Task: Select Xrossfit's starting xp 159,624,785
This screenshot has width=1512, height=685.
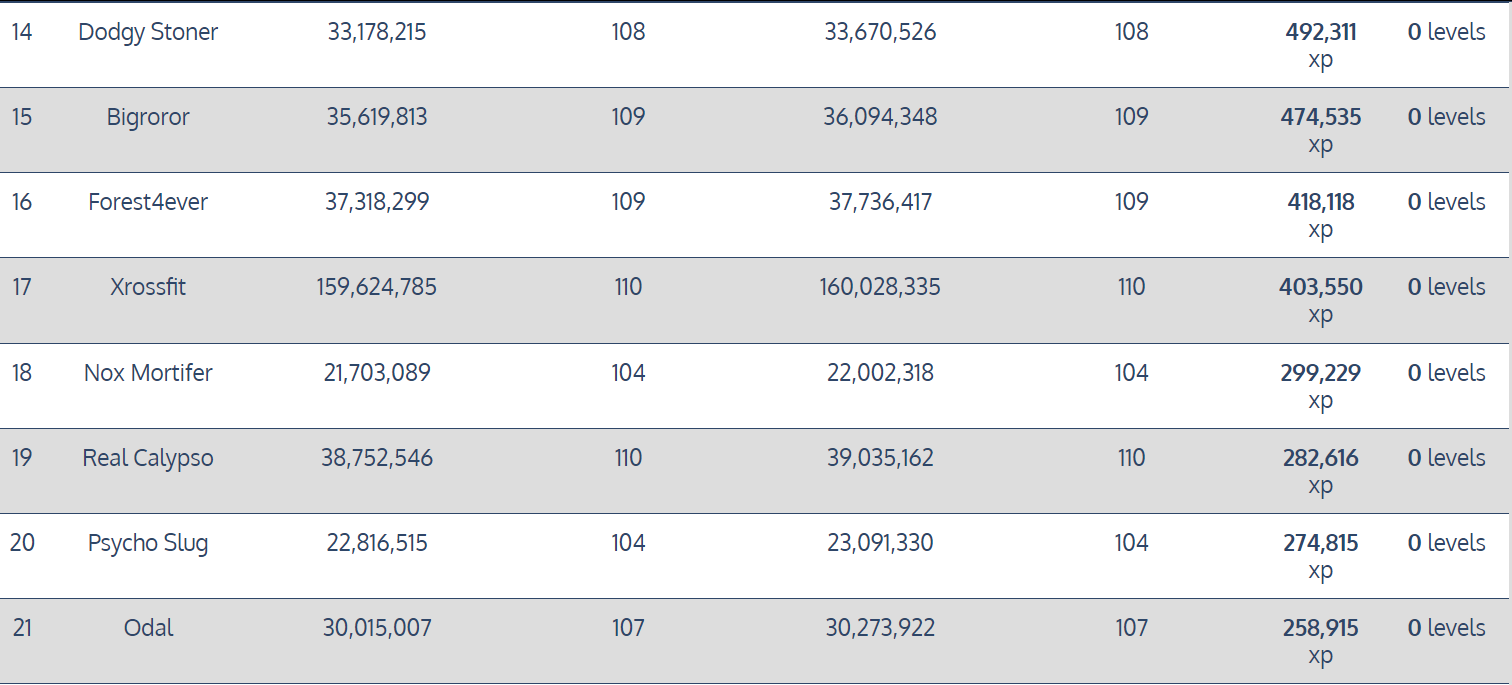Action: [x=377, y=287]
